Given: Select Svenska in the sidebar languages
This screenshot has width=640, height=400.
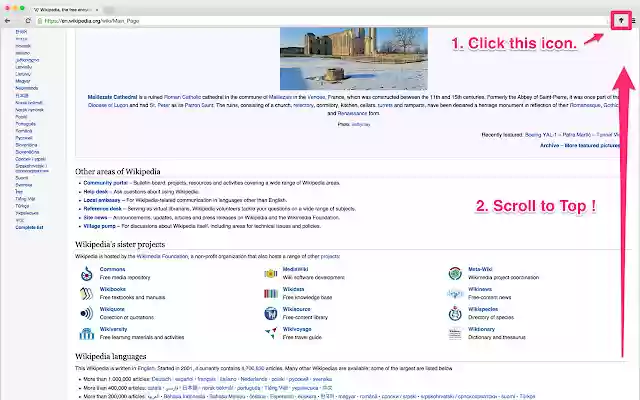Looking at the screenshot, I should tap(24, 185).
